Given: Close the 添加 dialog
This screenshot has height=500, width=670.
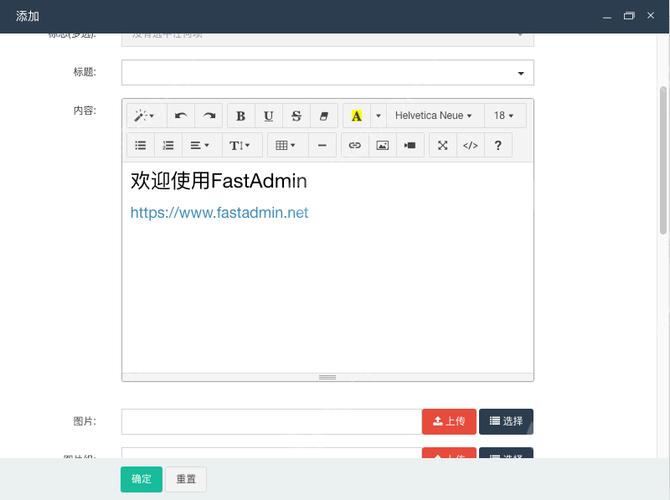Looking at the screenshot, I should click(x=651, y=16).
